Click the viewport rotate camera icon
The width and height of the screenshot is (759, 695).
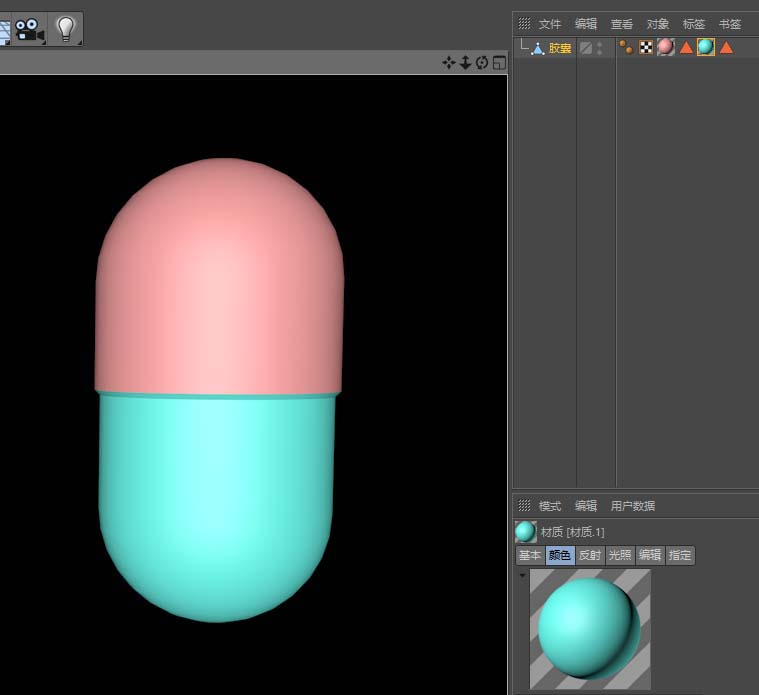[482, 63]
